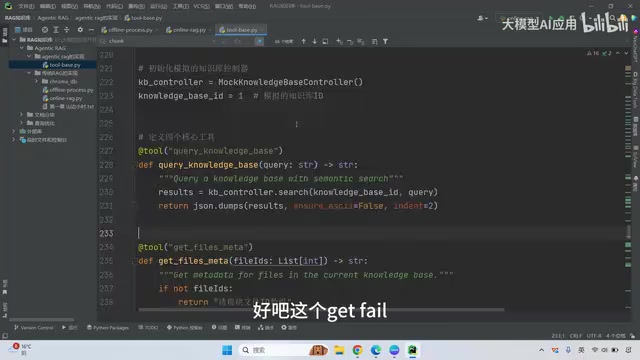Select all occurrences icon in find bar
Image resolution: width=640 pixels, height=360 pixels.
pyautogui.click(x=360, y=41)
